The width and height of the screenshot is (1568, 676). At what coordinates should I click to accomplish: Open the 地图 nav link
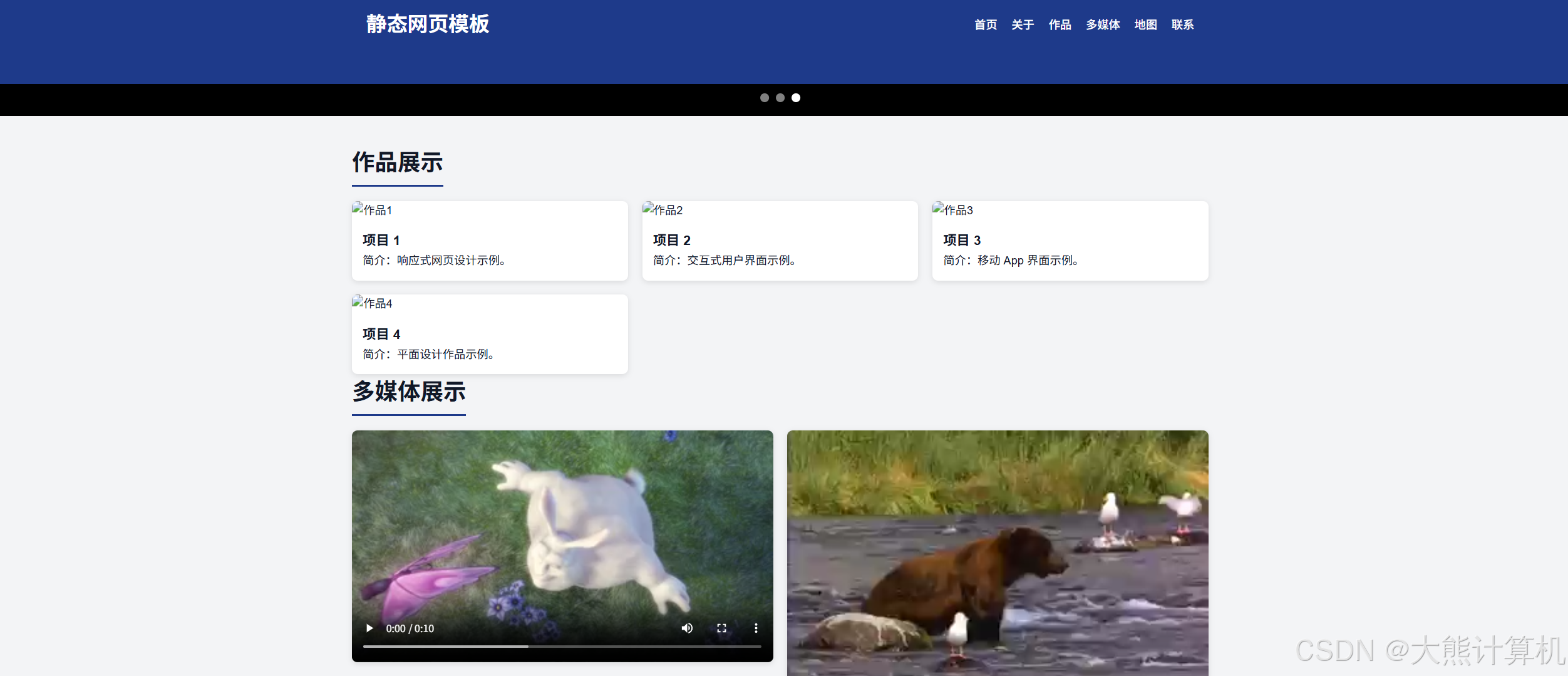(1146, 25)
